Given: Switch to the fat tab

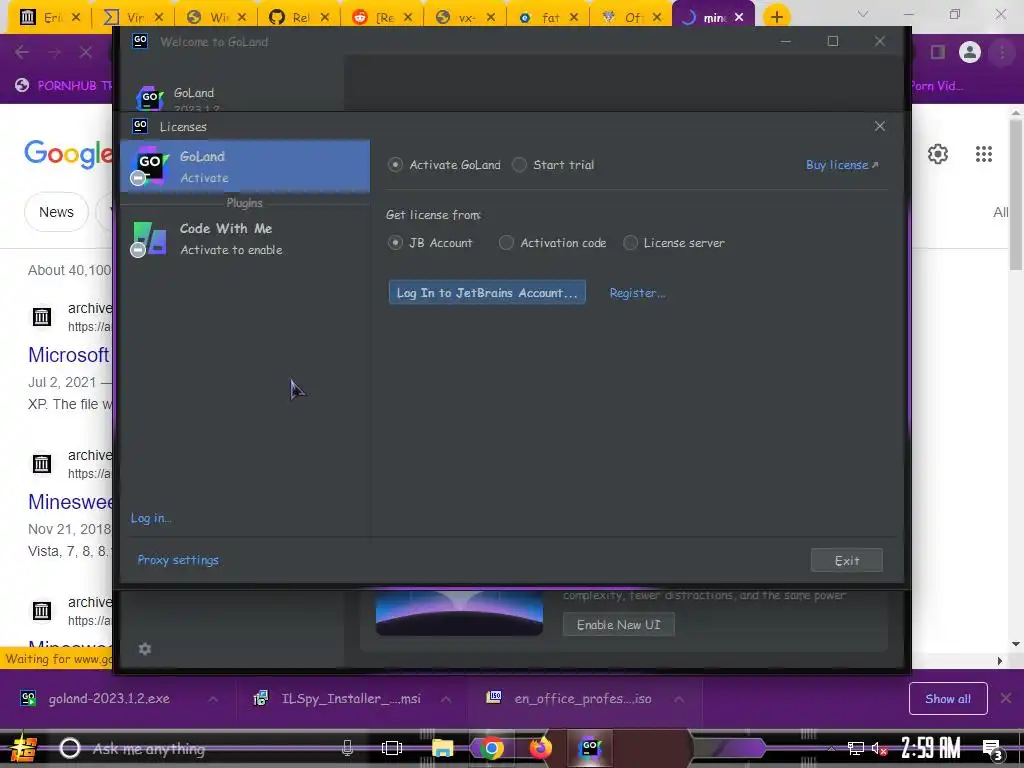Looking at the screenshot, I should [x=548, y=17].
